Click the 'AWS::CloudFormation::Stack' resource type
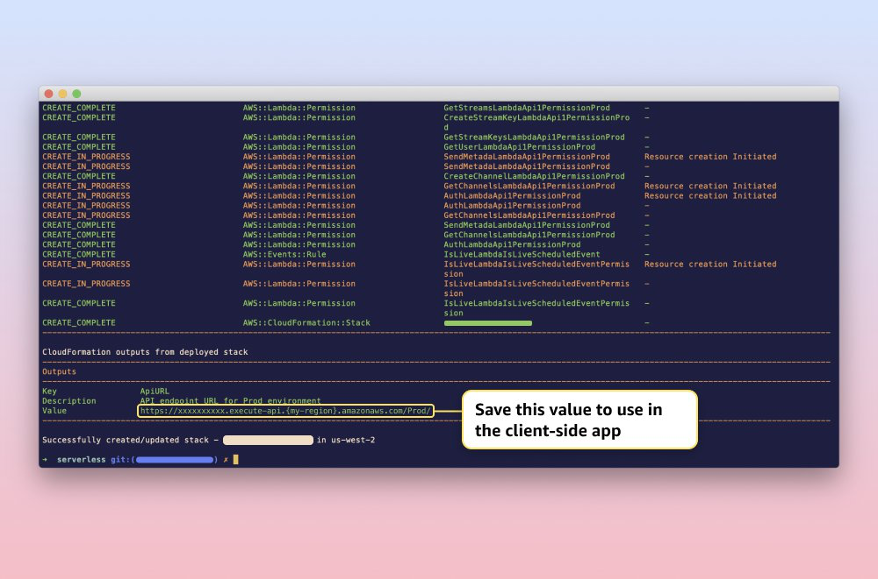This screenshot has width=879, height=579. coord(307,323)
